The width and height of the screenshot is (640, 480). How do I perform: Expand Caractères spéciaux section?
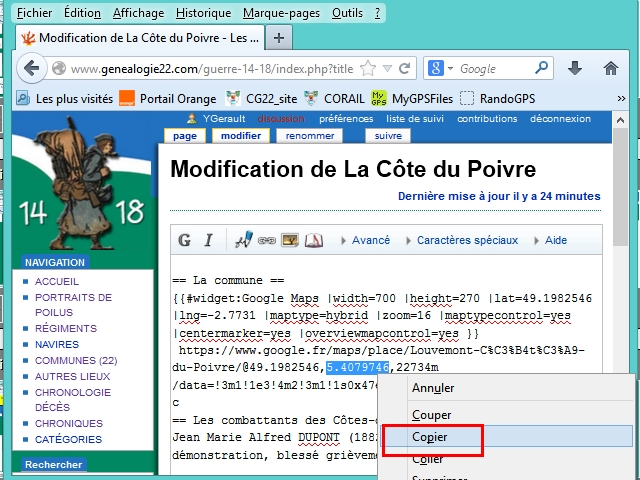(462, 240)
